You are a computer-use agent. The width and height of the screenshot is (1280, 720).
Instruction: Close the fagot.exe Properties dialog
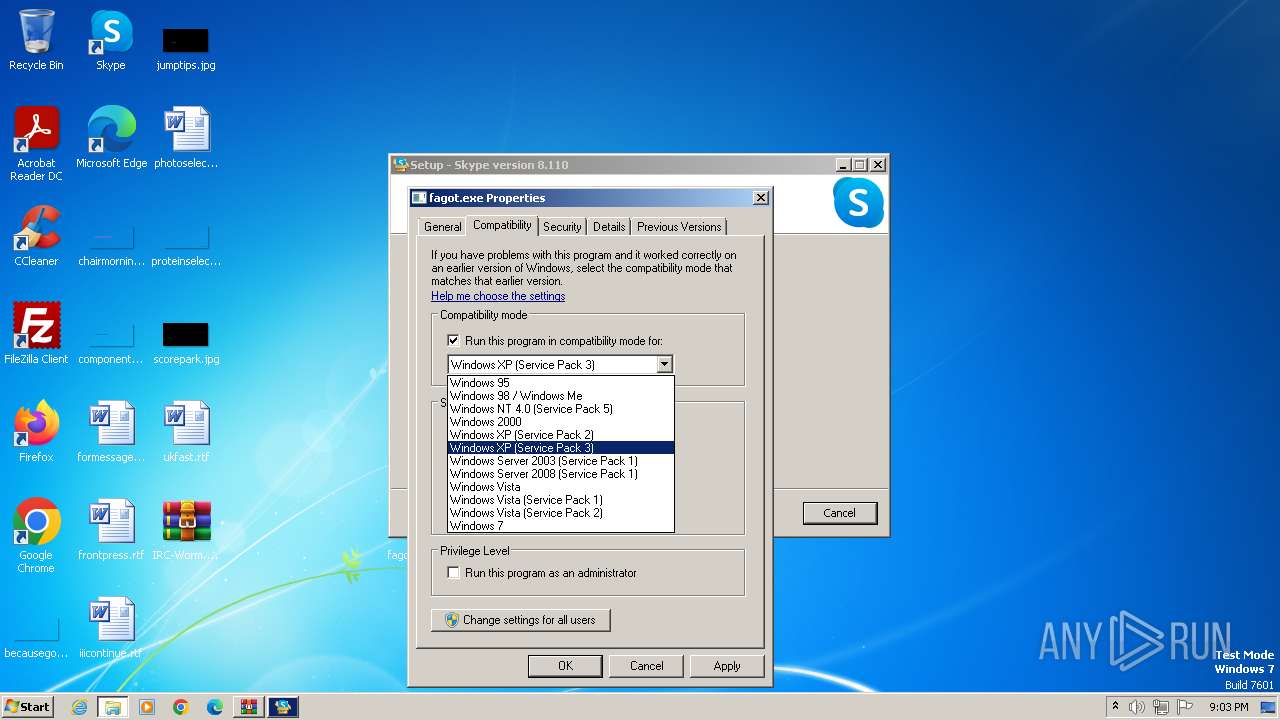pos(760,198)
